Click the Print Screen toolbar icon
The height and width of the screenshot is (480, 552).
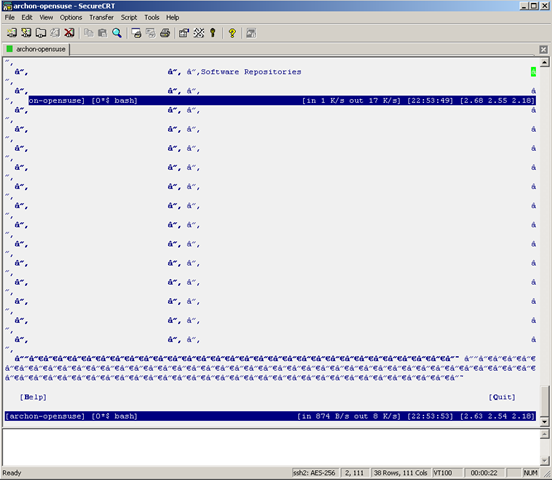(136, 33)
